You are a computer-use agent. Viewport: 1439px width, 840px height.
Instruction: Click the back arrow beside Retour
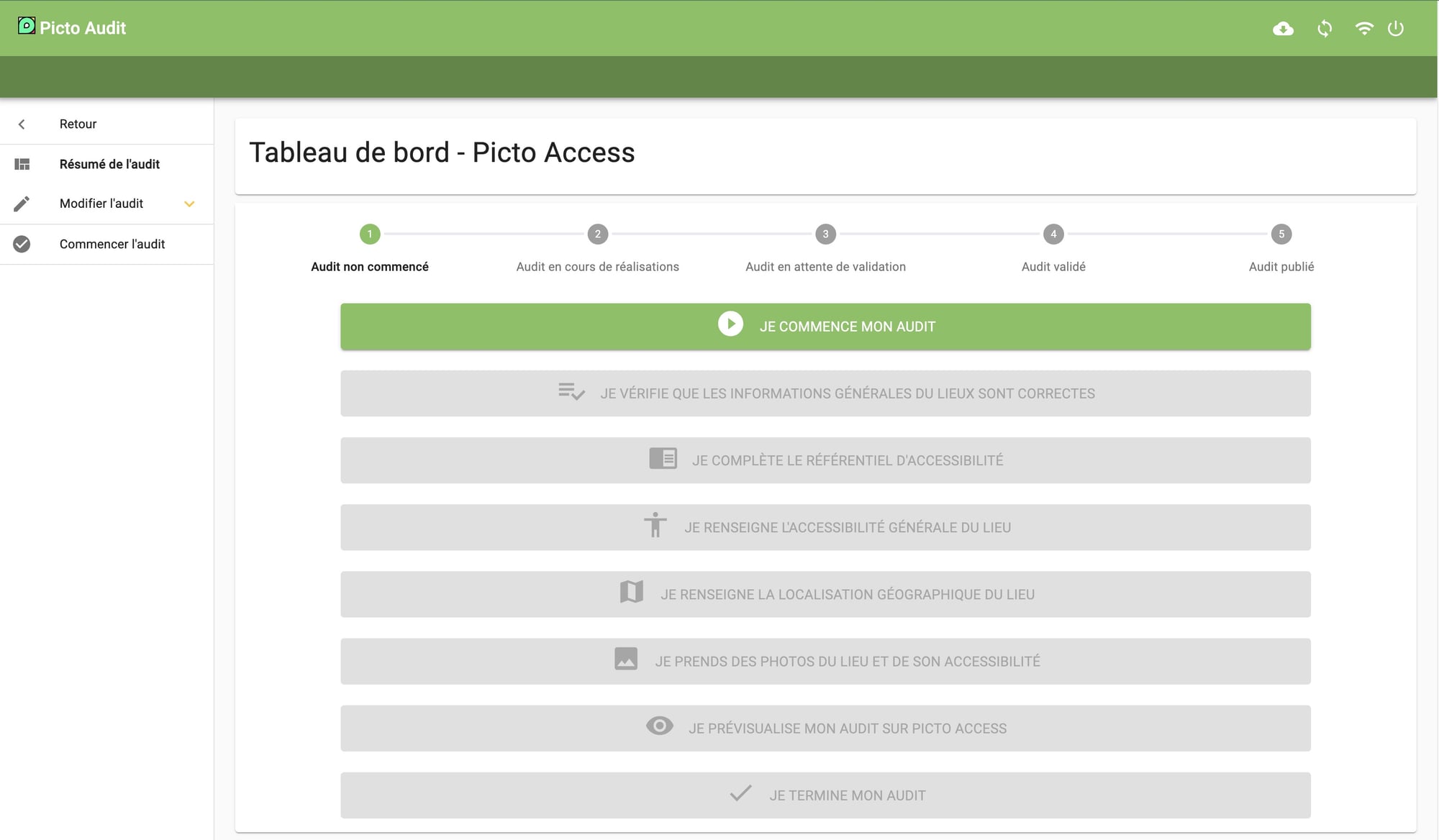(22, 124)
